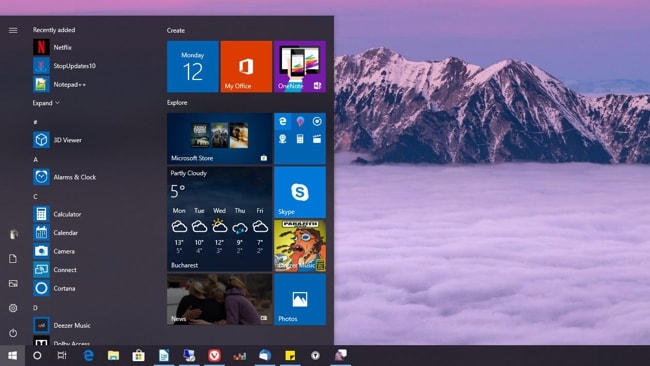Click the Windows Start button
The height and width of the screenshot is (366, 650).
point(12,356)
